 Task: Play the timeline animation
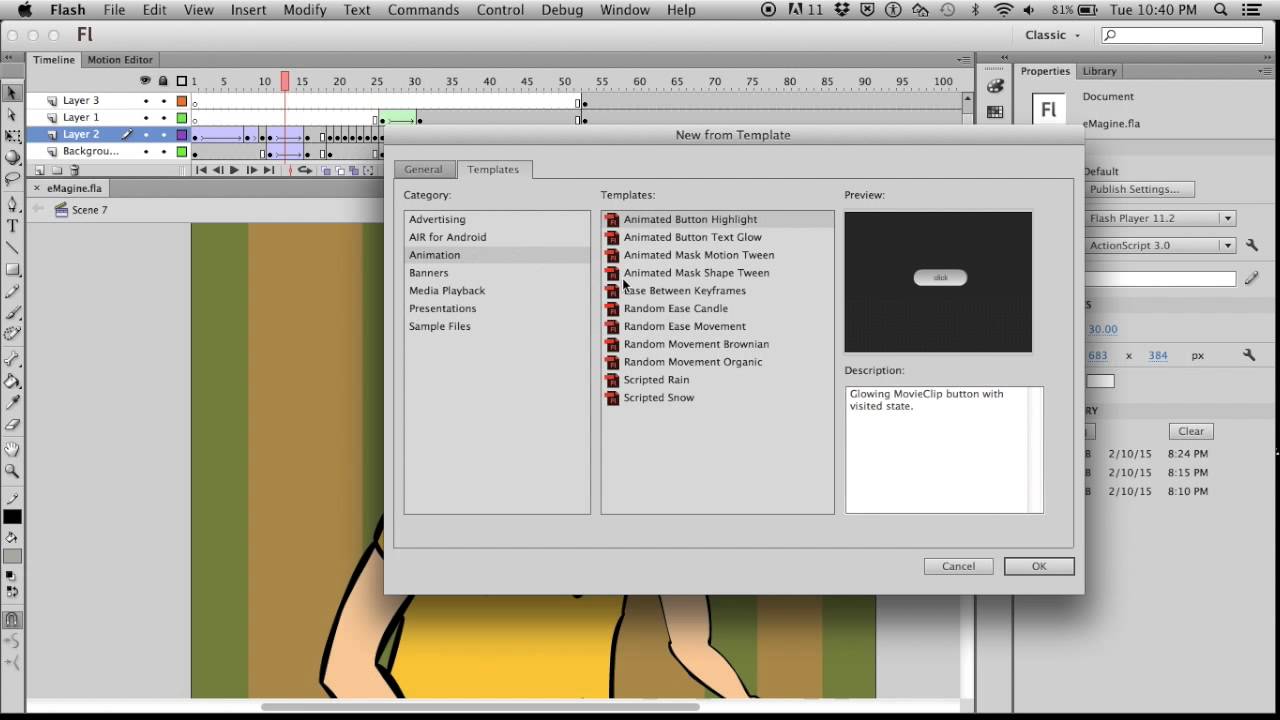pos(234,171)
